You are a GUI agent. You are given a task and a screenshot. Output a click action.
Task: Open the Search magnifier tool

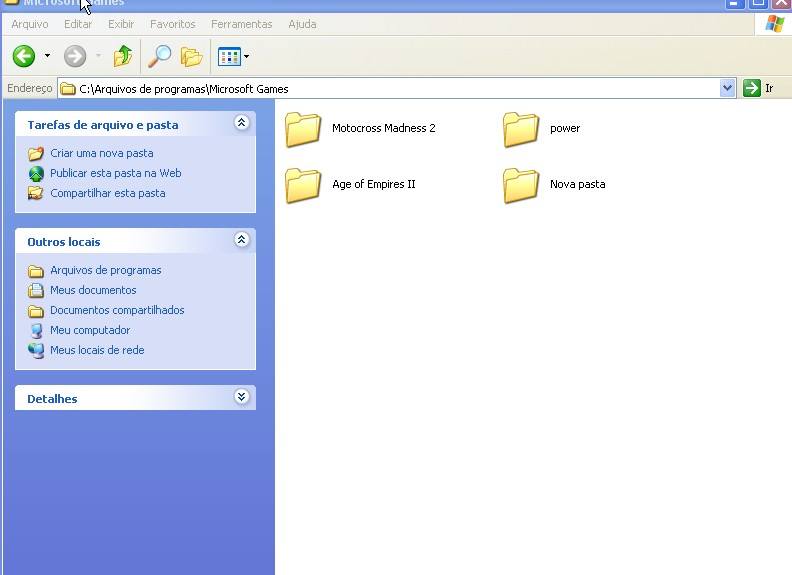(160, 56)
